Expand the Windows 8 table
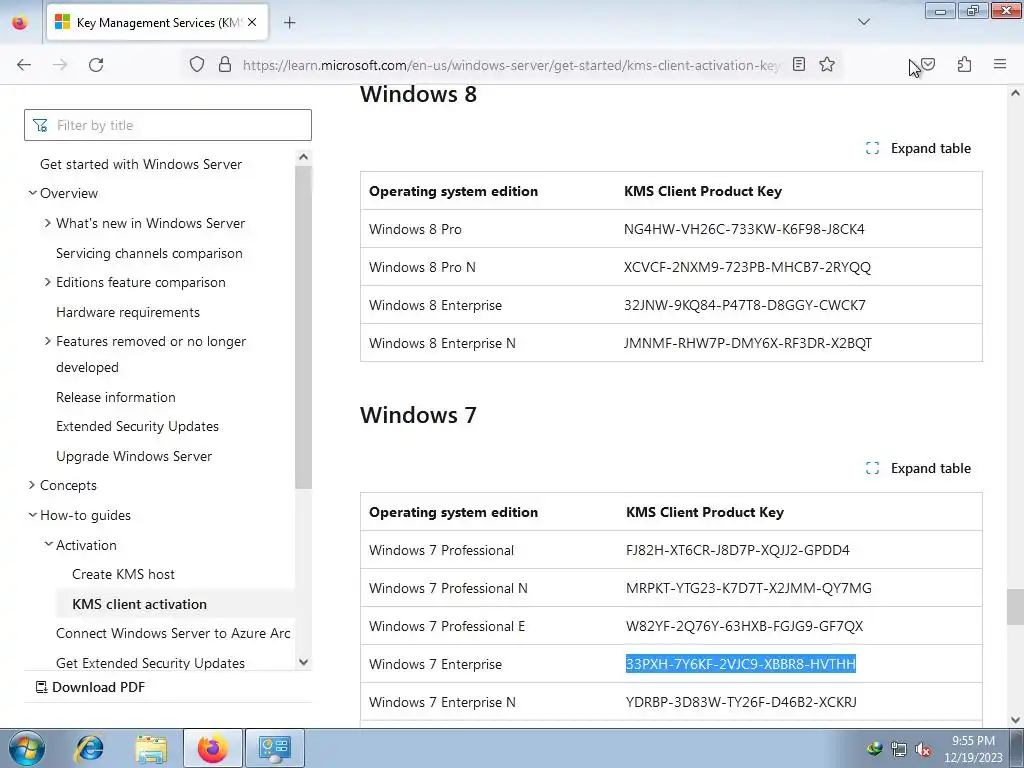The width and height of the screenshot is (1024, 768). 918,148
